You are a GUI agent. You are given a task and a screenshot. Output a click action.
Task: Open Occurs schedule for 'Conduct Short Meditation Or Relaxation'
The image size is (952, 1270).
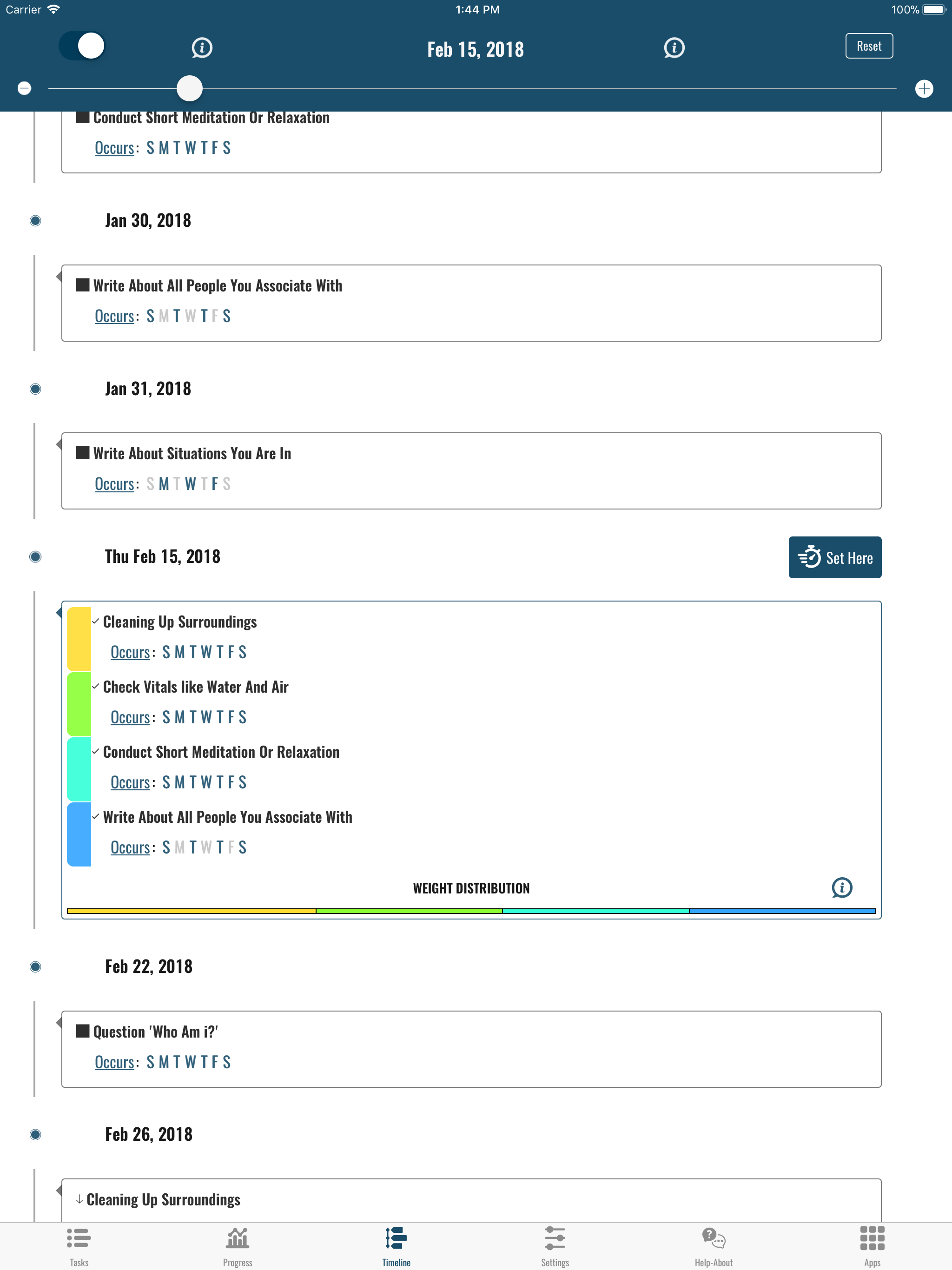coord(114,147)
